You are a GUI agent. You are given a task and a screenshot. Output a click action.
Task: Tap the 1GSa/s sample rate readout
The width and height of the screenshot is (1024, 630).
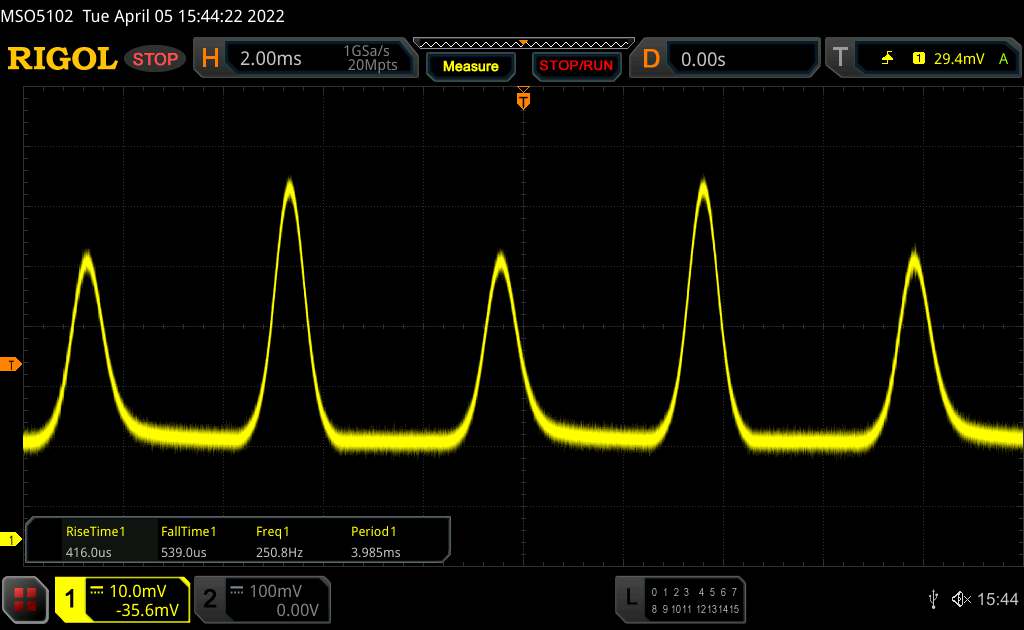366,51
